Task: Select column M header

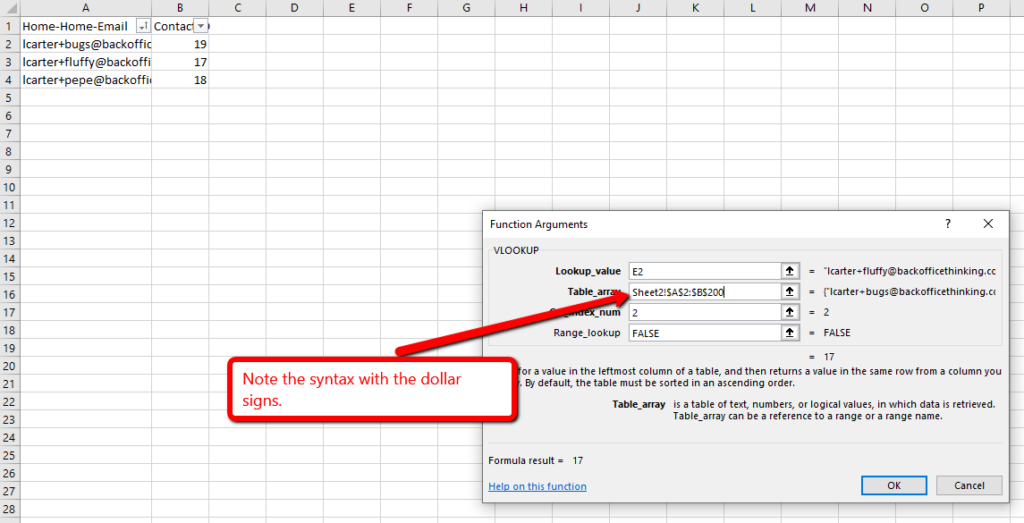Action: pos(810,8)
